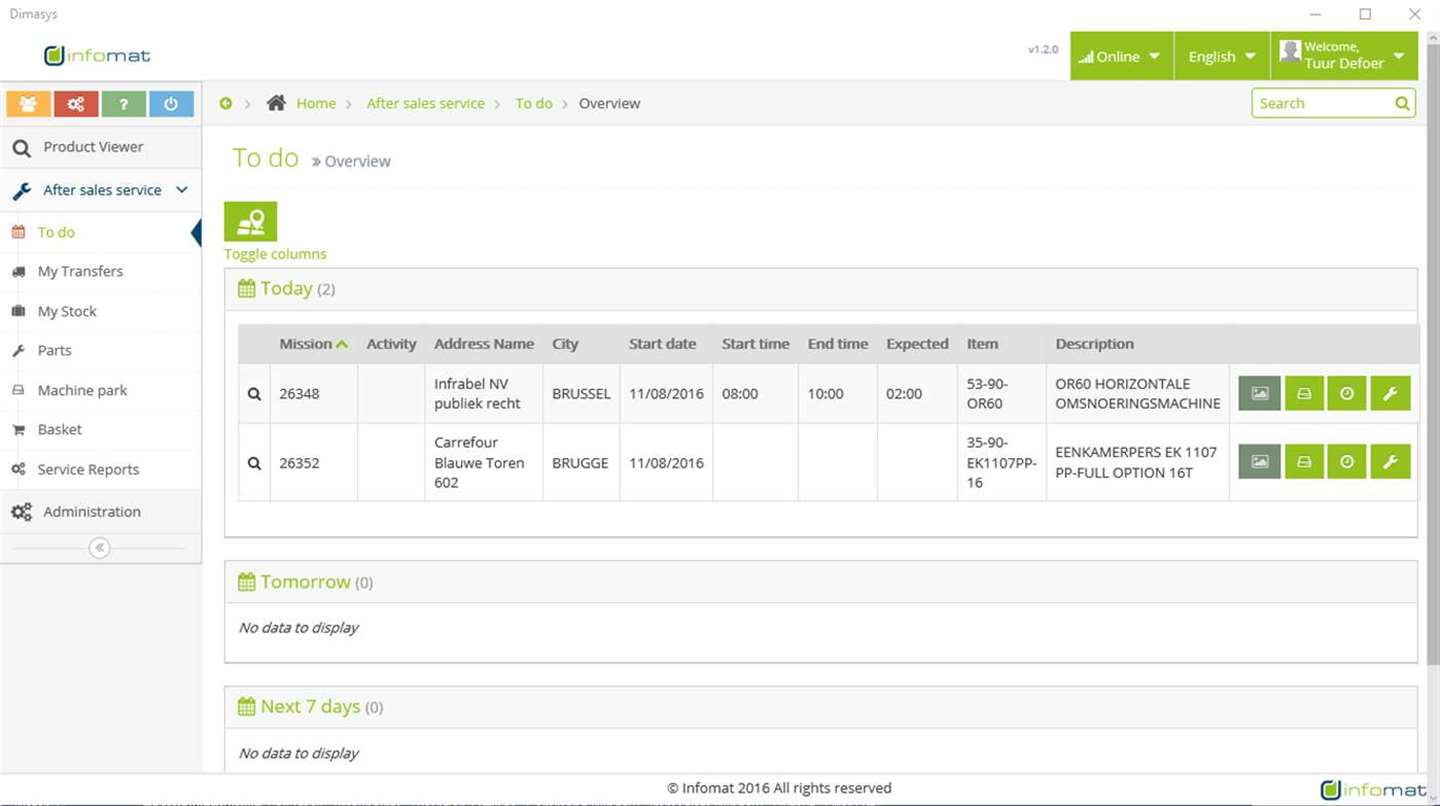1440x806 pixels.
Task: Open the English language dropdown
Action: click(x=1222, y=56)
